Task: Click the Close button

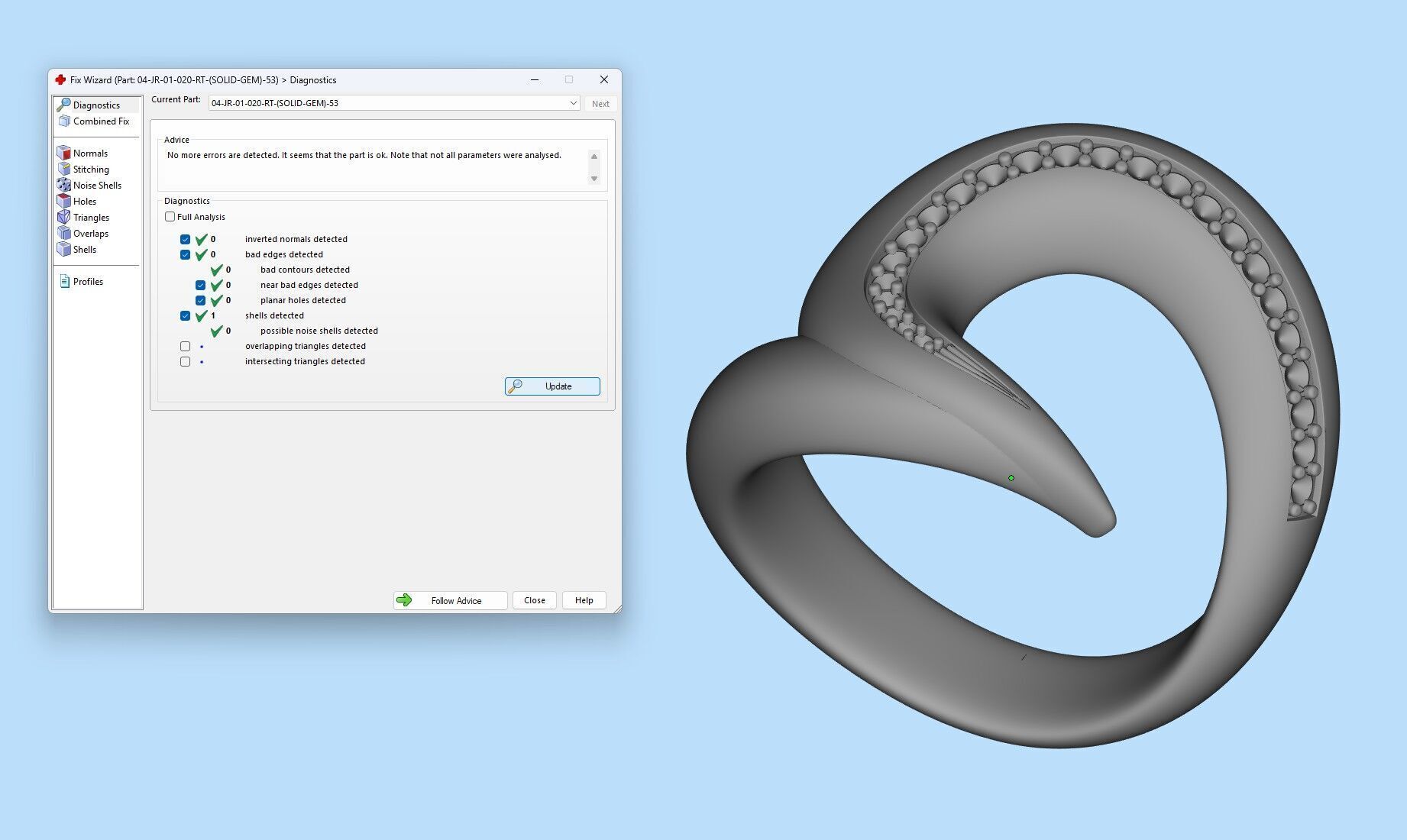Action: pos(535,600)
